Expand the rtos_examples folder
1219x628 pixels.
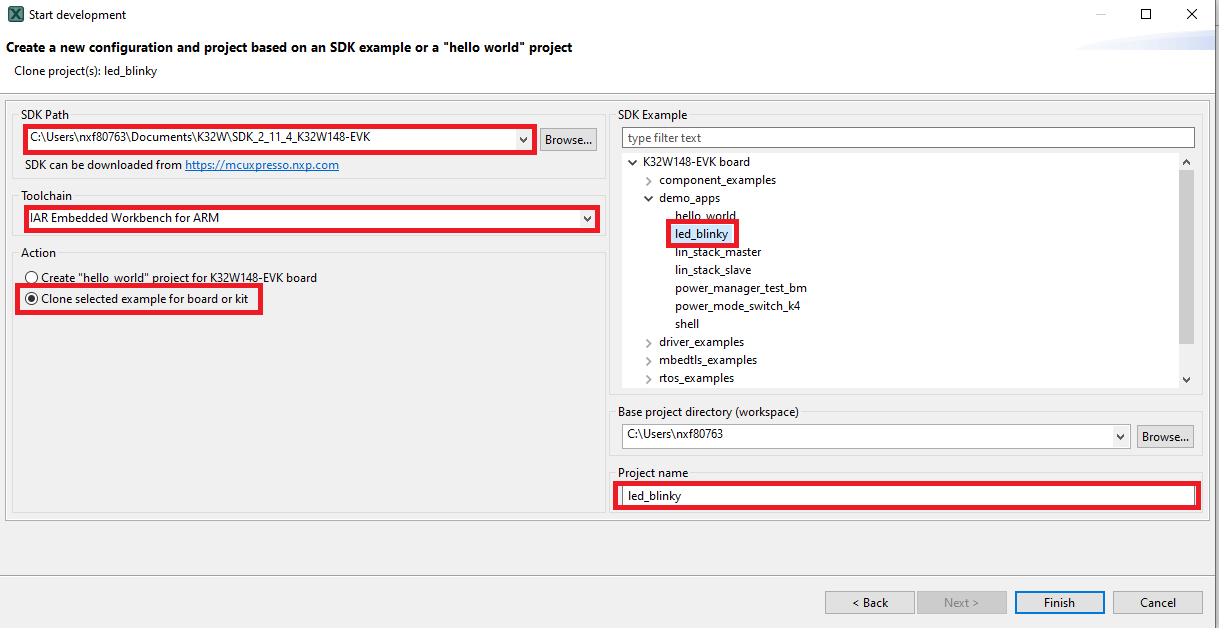click(649, 378)
